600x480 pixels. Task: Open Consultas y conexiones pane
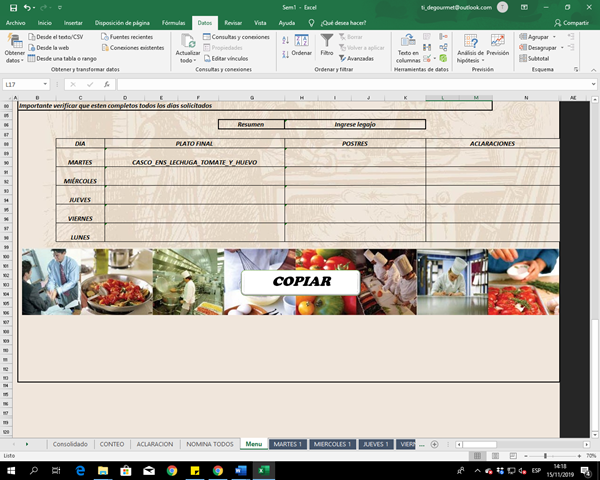tap(236, 37)
